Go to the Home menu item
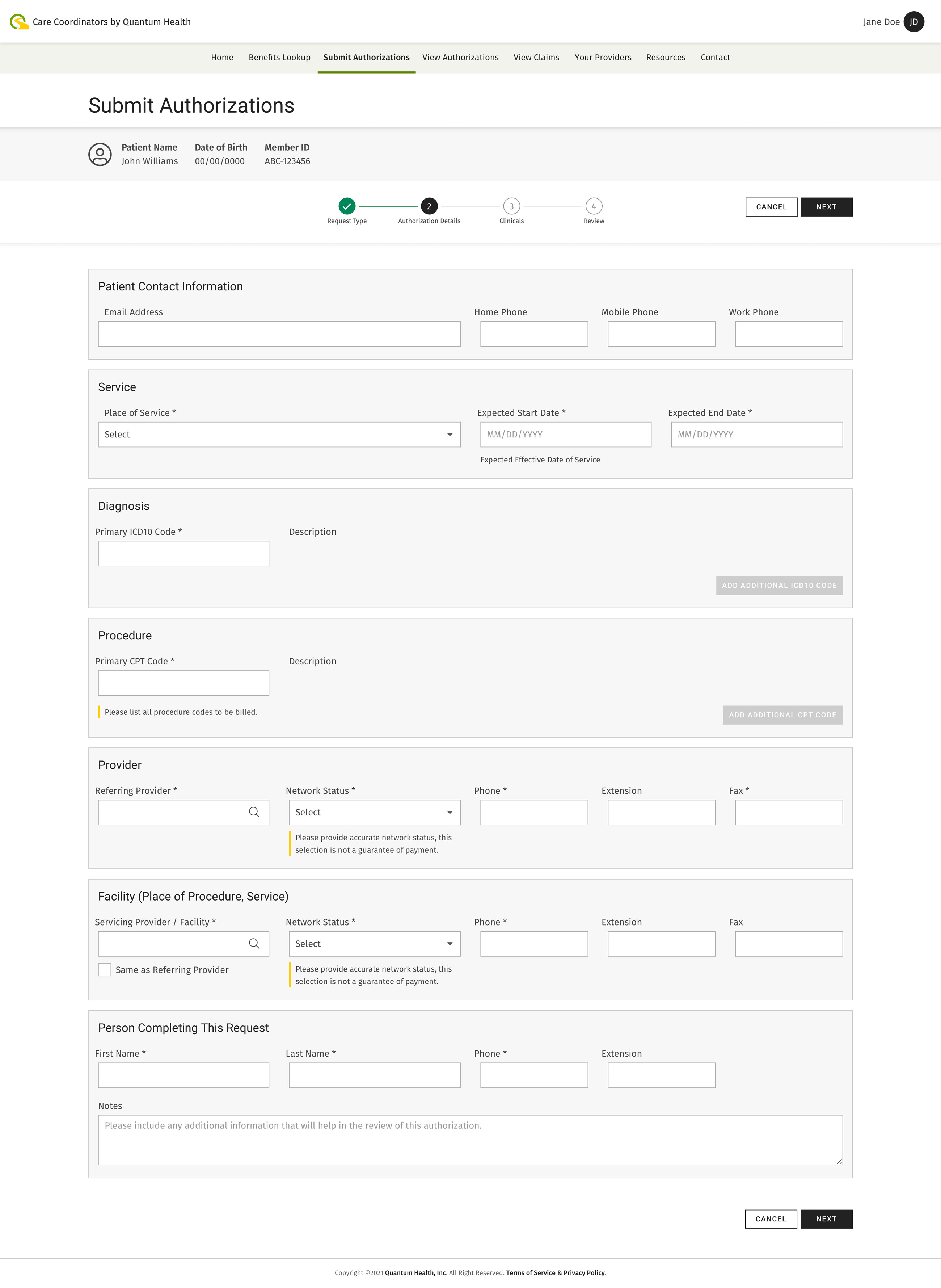941x1288 pixels. (x=222, y=58)
